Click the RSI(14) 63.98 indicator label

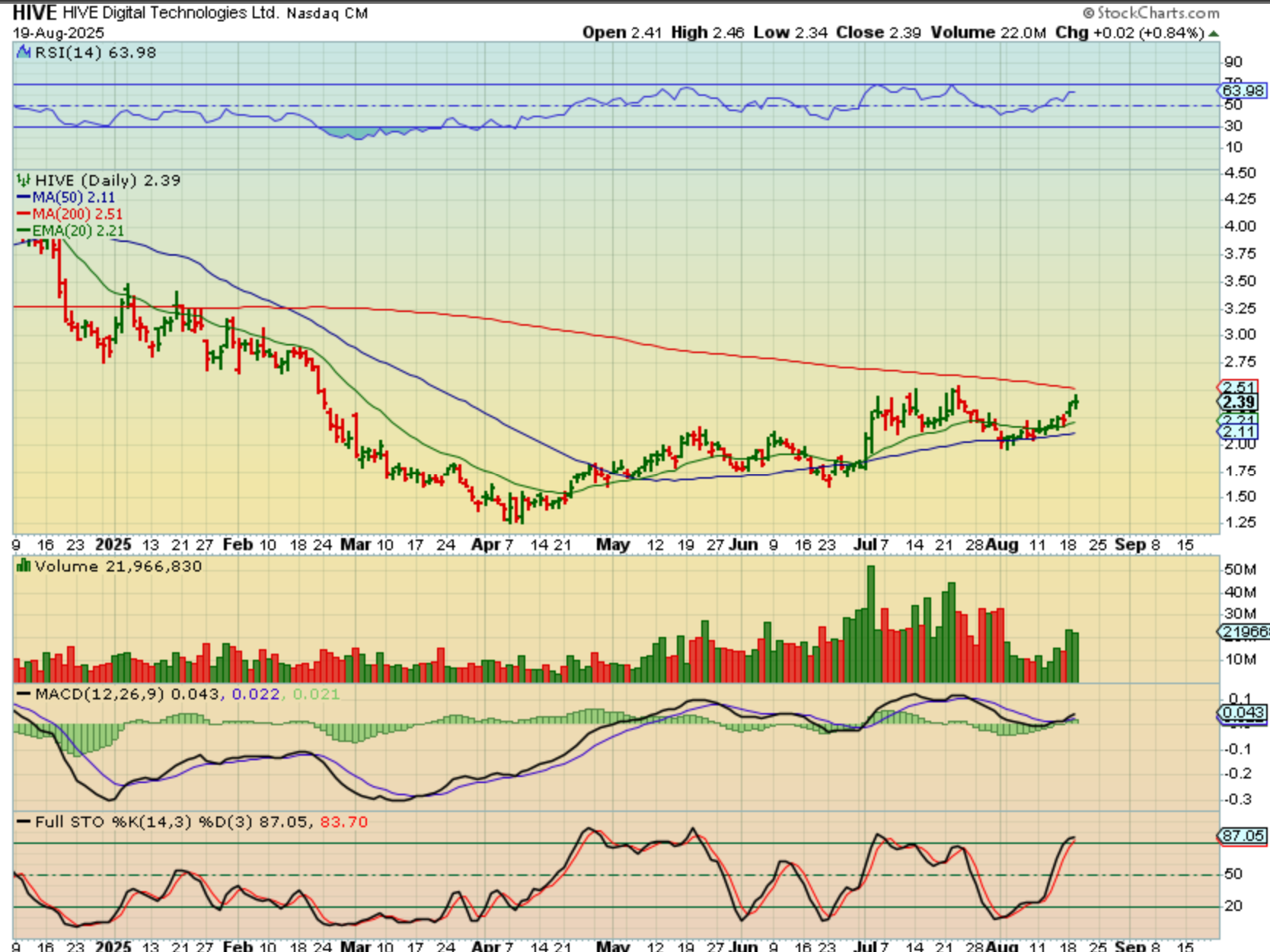95,53
